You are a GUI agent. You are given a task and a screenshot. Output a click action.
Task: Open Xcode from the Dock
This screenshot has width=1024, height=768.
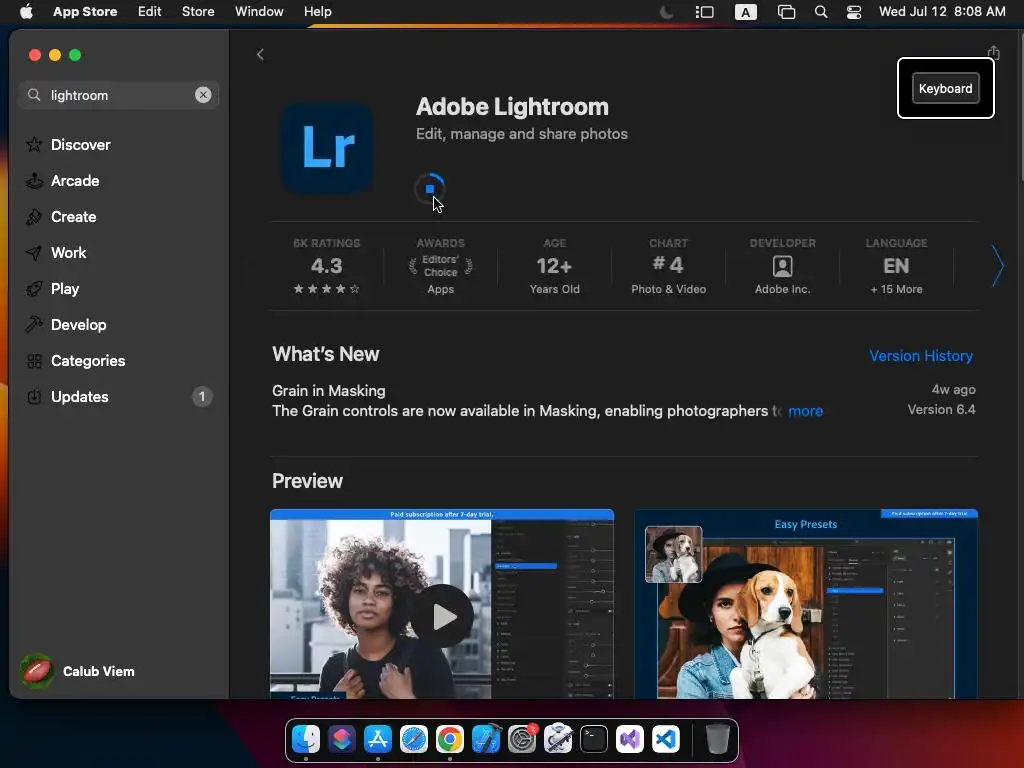pyautogui.click(x=486, y=739)
